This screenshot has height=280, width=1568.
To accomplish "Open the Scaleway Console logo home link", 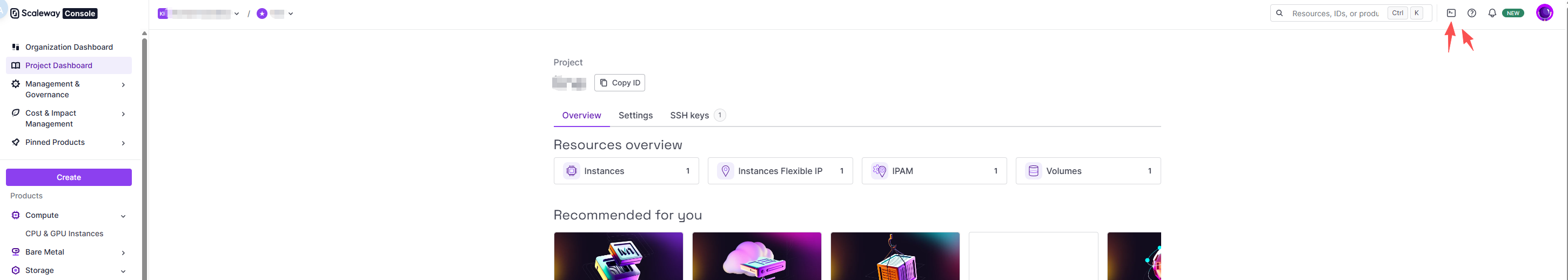I will coord(53,14).
